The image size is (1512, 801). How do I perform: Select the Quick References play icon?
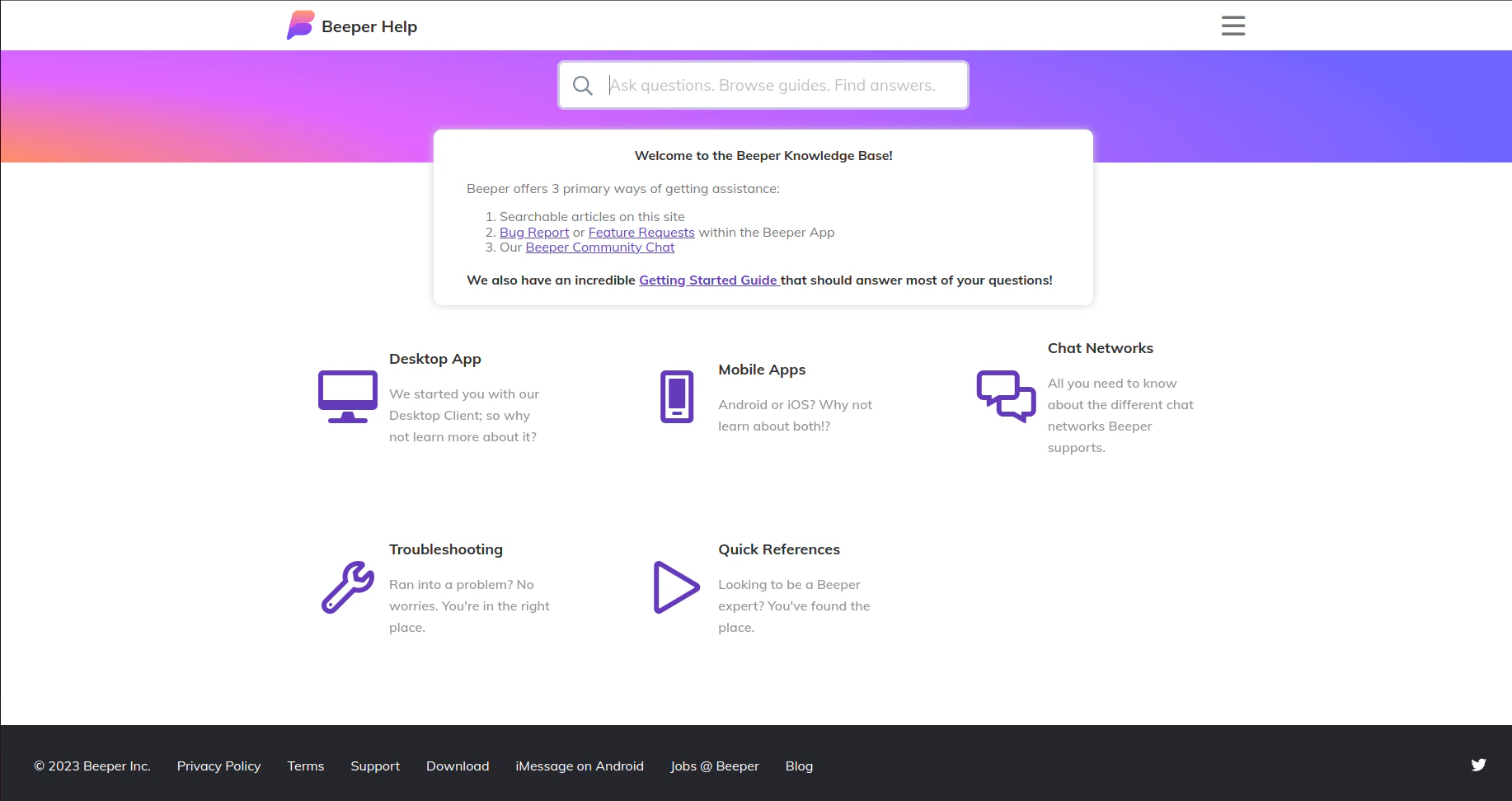pyautogui.click(x=674, y=587)
